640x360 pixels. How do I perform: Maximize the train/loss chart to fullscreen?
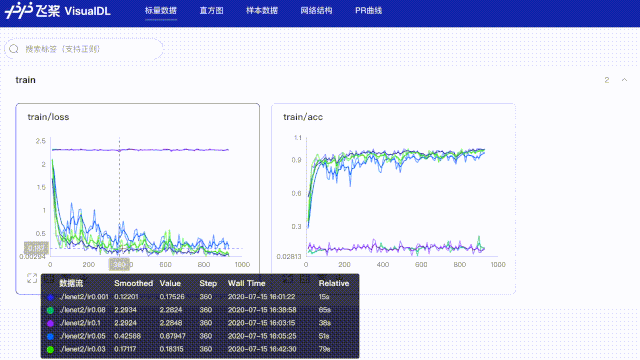pyautogui.click(x=32, y=278)
